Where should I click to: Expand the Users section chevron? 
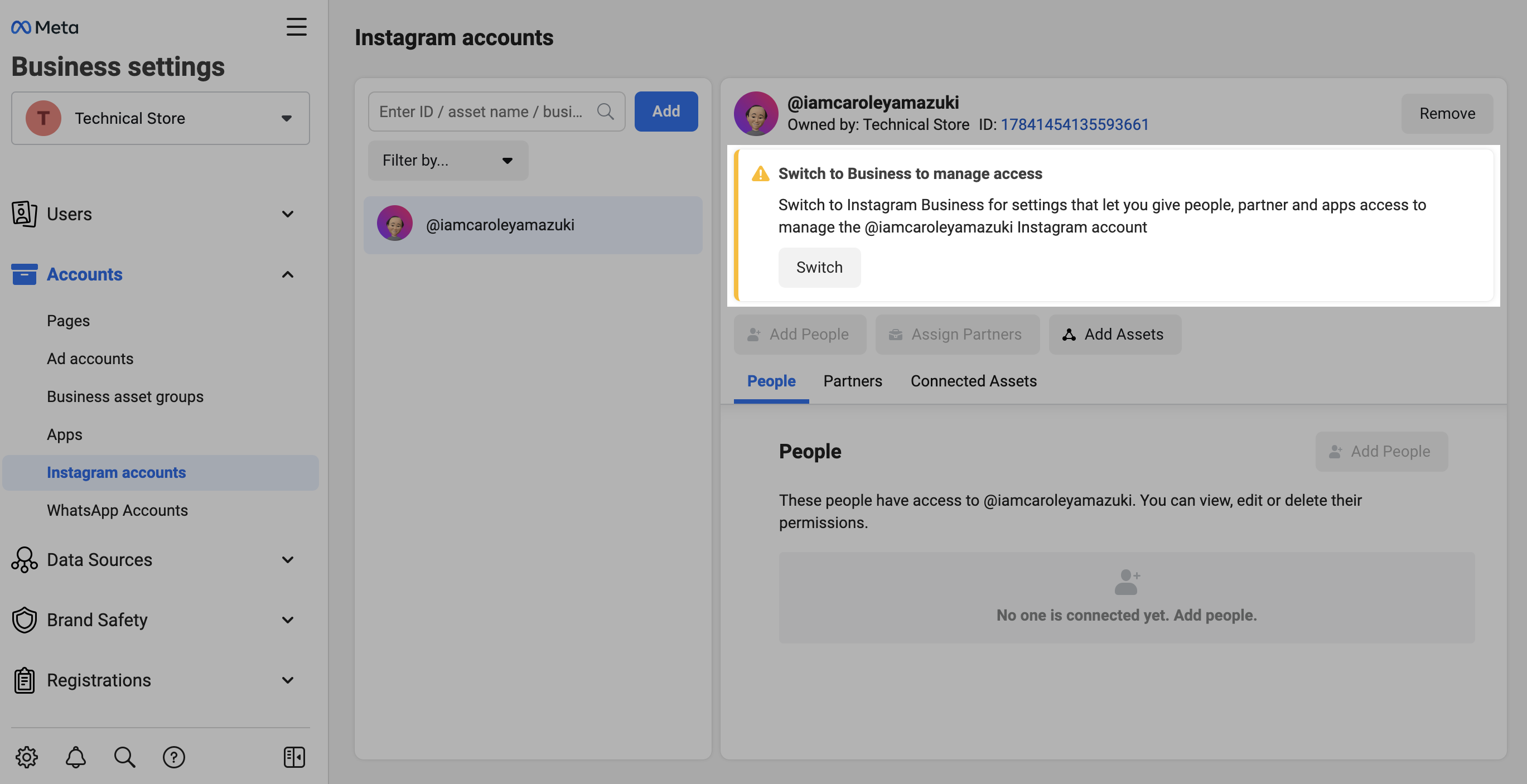[288, 214]
